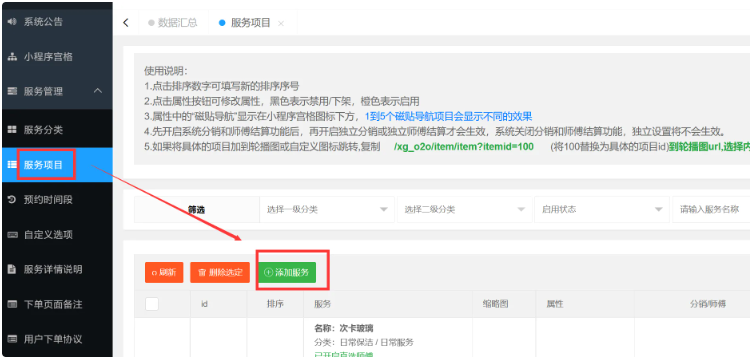Click the 预约时间段 history icon
Screen dimensions: 750x364
(12, 199)
